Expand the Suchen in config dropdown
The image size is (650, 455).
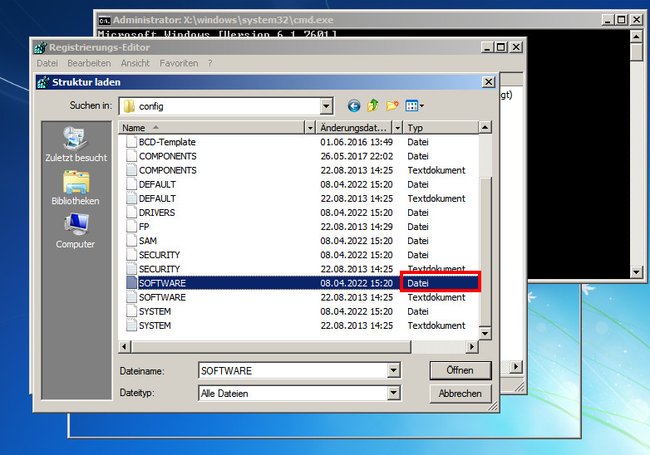point(327,106)
